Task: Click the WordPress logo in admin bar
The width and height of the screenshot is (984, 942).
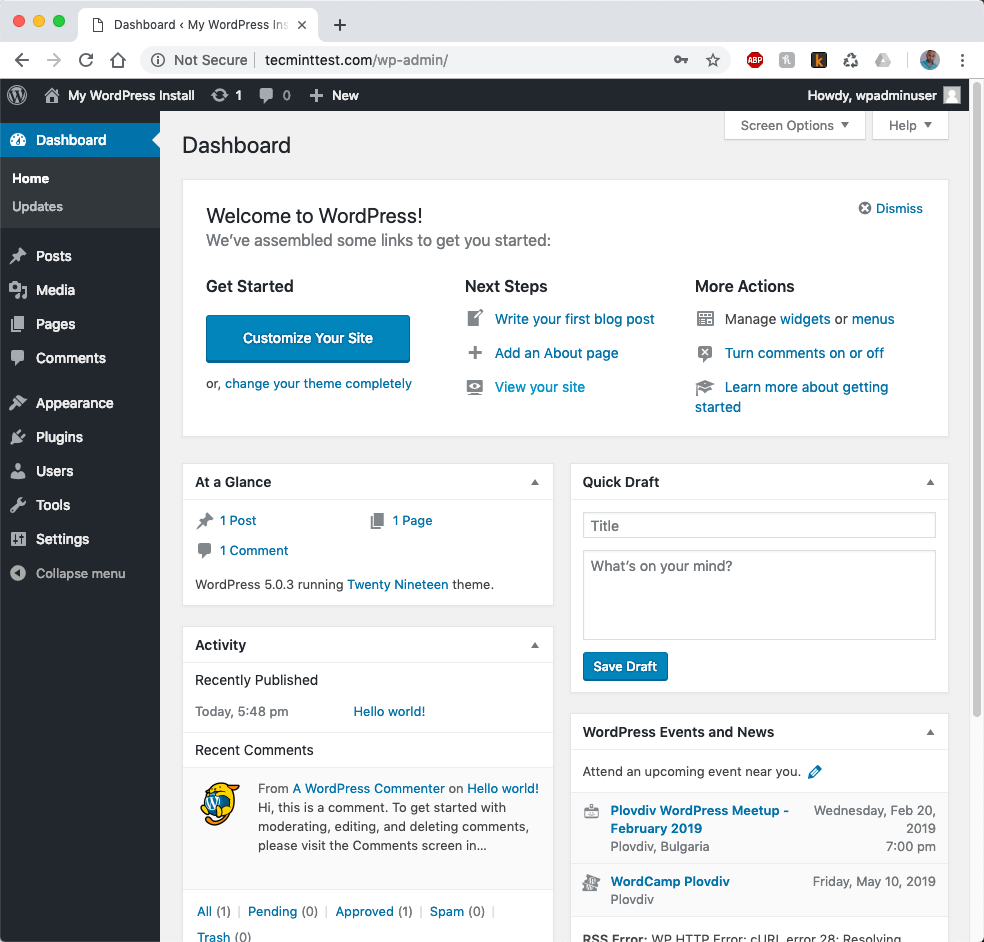Action: (x=17, y=95)
